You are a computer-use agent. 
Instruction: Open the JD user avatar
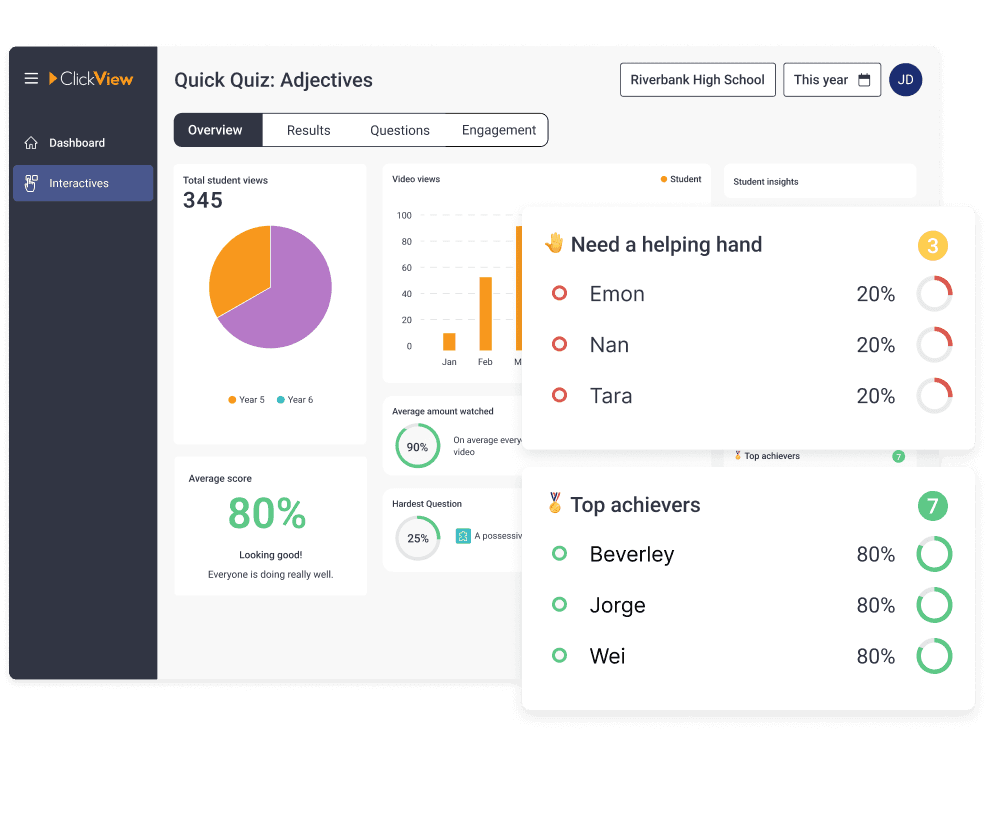click(905, 80)
